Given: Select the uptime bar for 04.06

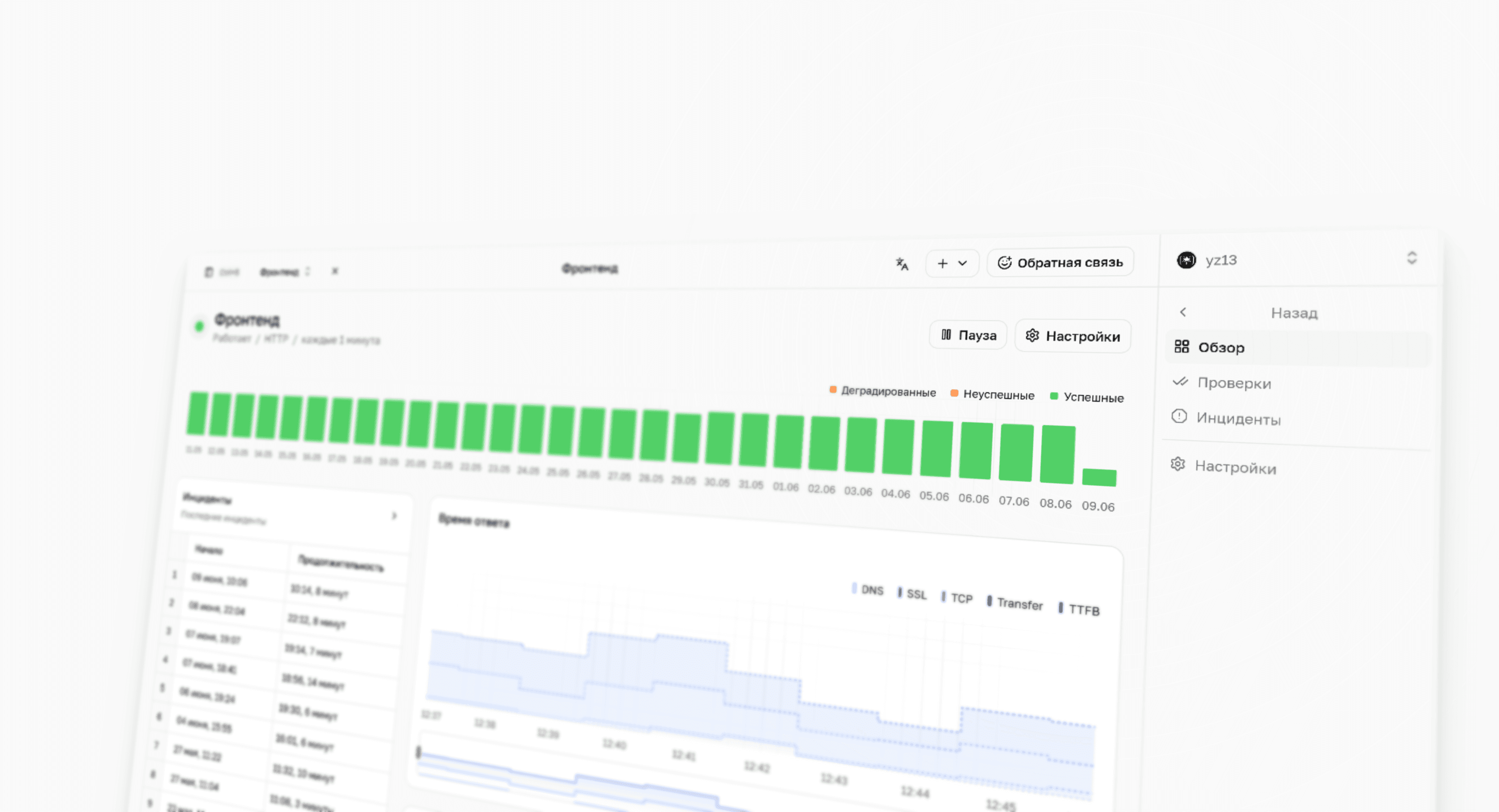Looking at the screenshot, I should (898, 447).
